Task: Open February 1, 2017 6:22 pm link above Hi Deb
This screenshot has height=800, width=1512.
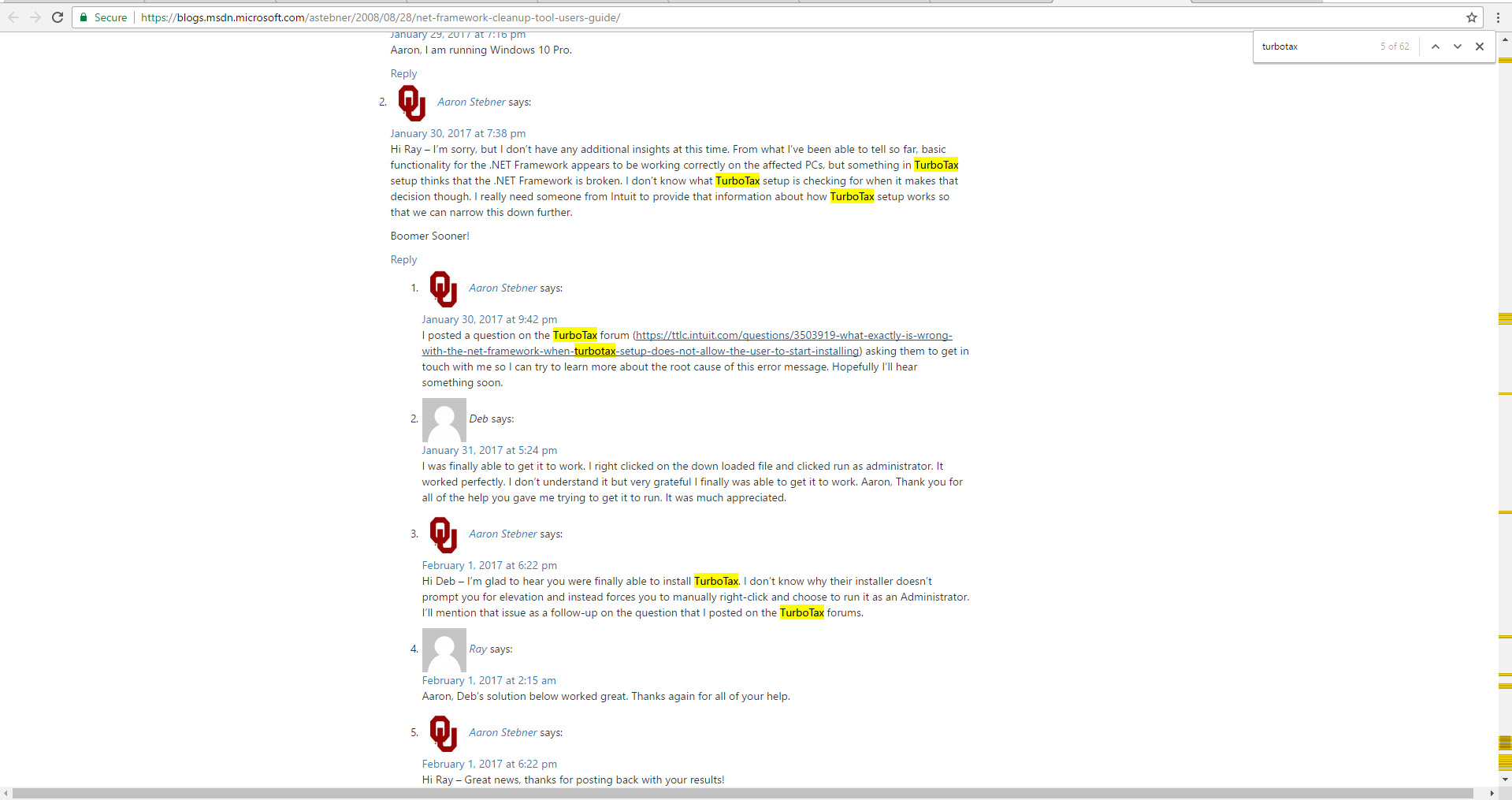Action: 489,565
